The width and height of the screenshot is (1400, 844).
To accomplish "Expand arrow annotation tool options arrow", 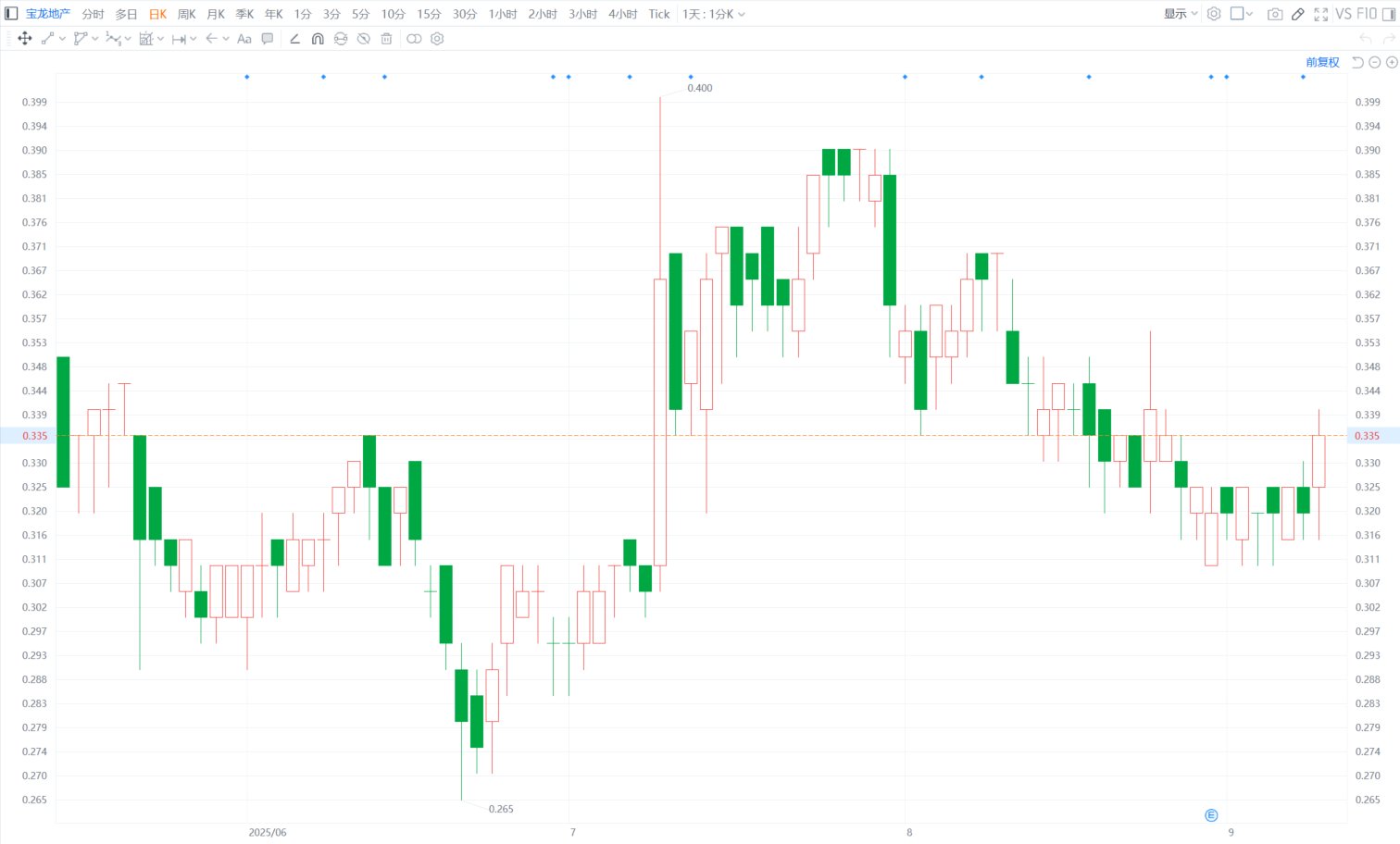I will (x=226, y=39).
